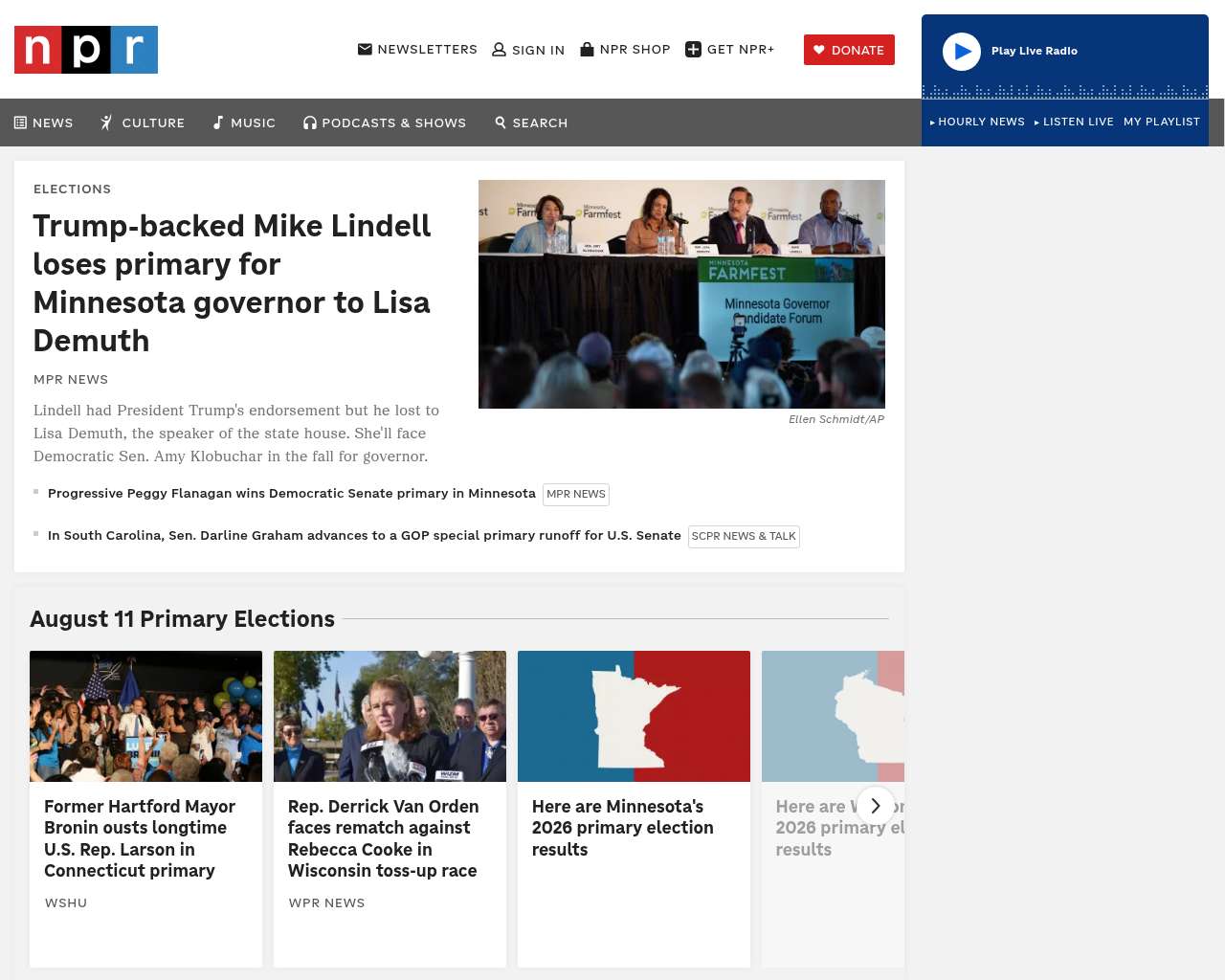
Task: Open the Minnesota state map thumbnail
Action: pos(634,716)
